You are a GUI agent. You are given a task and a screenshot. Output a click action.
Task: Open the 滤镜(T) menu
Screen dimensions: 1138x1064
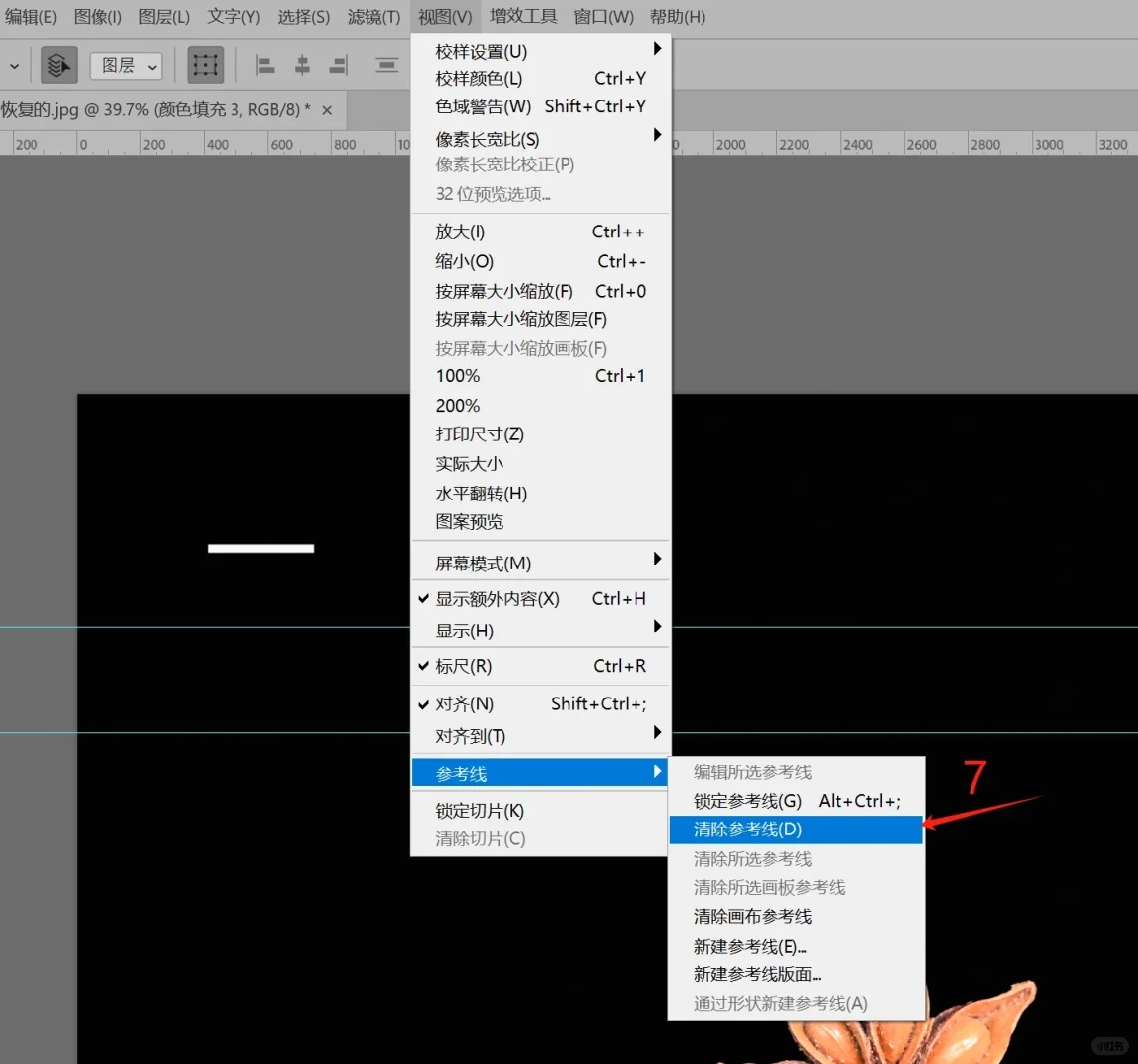[373, 16]
